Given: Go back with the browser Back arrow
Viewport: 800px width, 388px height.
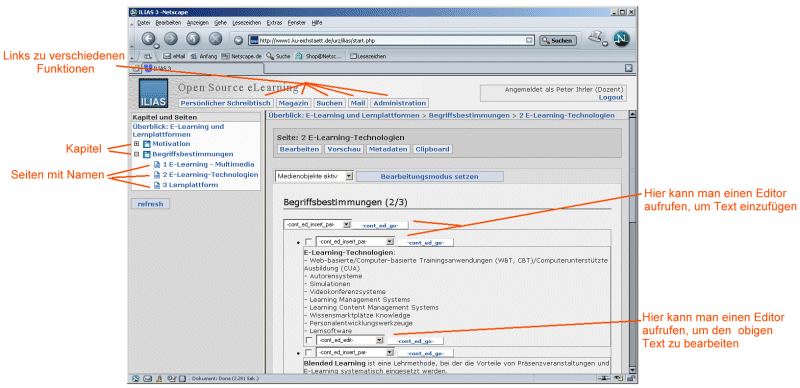Looking at the screenshot, I should click(148, 38).
